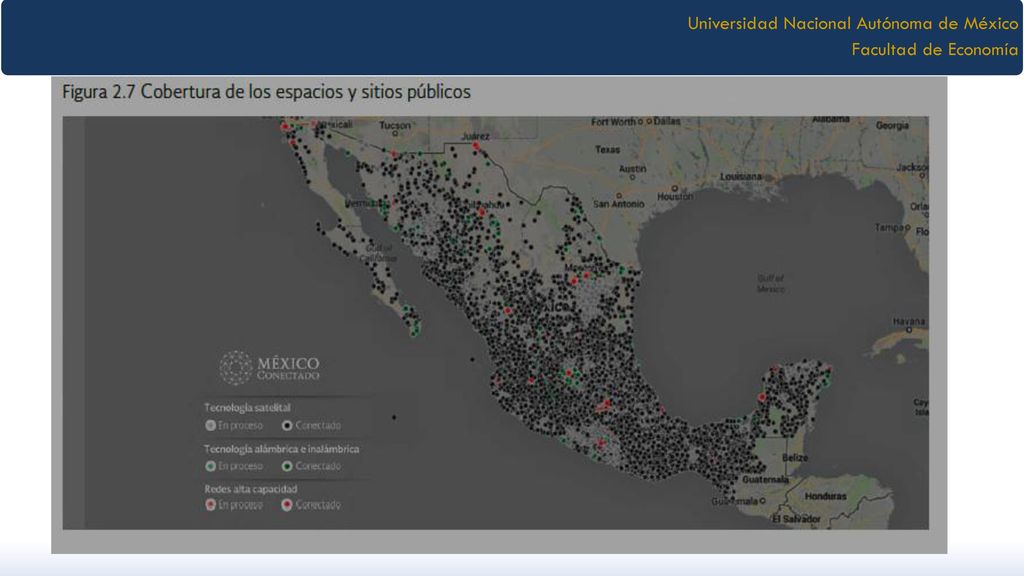This screenshot has height=576, width=1024.
Task: Click 'Conectado' label under Redes alta capacidad
Action: 318,504
